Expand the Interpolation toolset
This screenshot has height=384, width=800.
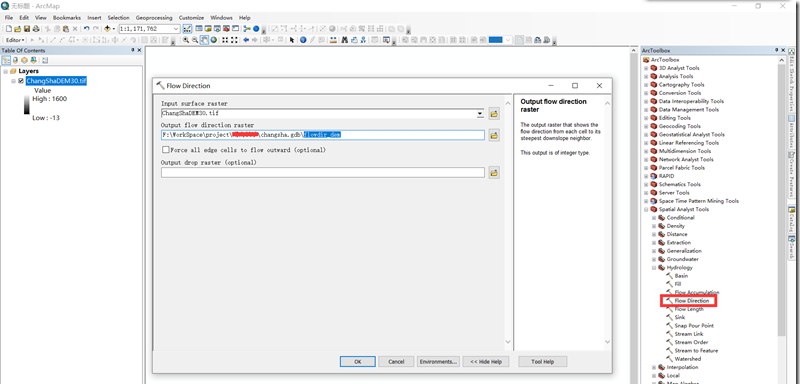[654, 367]
